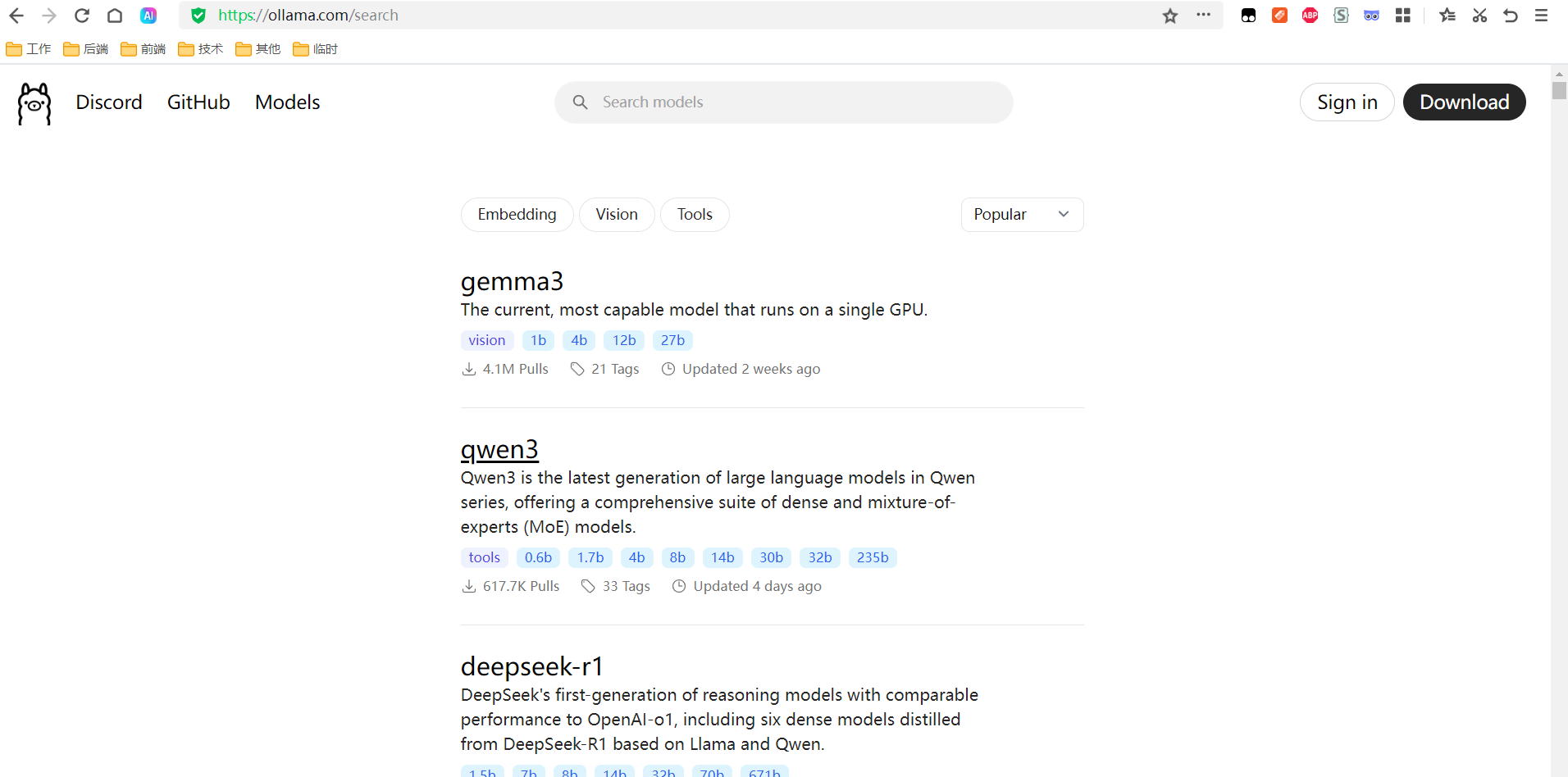Screen dimensions: 1568x777
Task: Open the GitHub nav link
Action: point(198,102)
